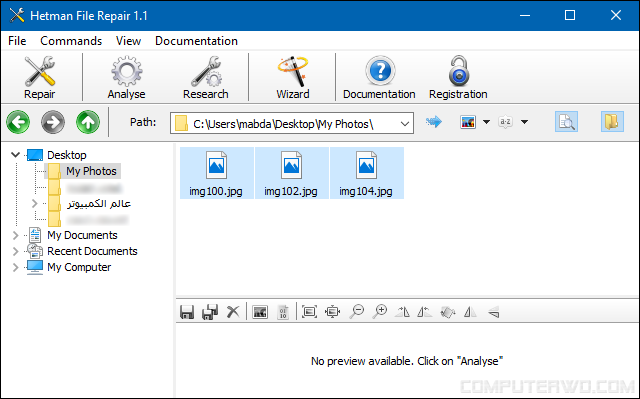
Task: Launch the Wizard
Action: (x=293, y=78)
